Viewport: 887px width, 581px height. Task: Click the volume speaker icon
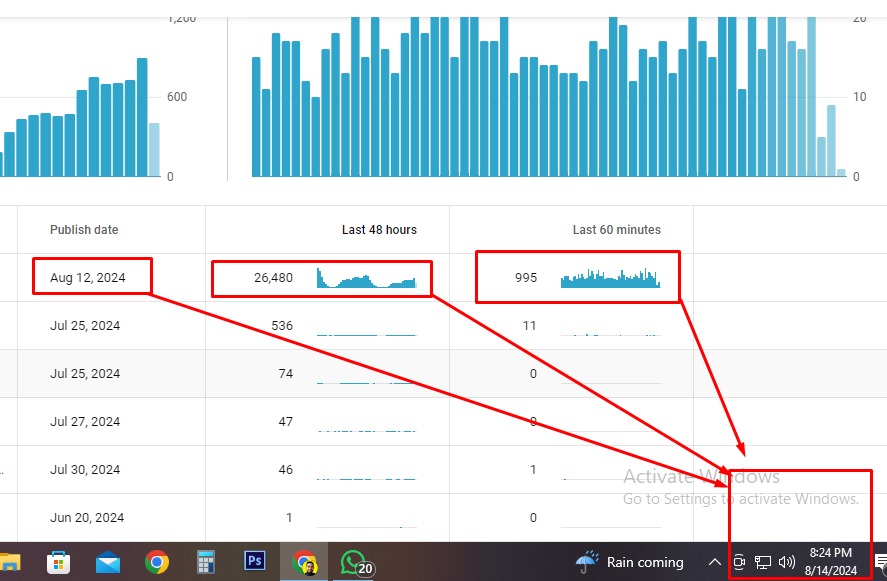coord(787,562)
